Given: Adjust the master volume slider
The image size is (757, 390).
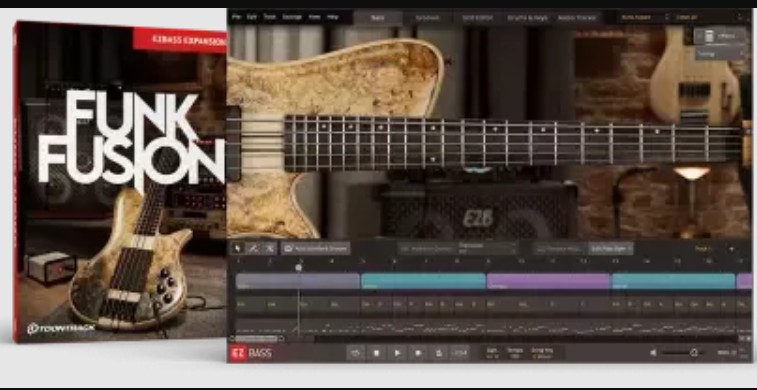Looking at the screenshot, I should click(x=683, y=353).
